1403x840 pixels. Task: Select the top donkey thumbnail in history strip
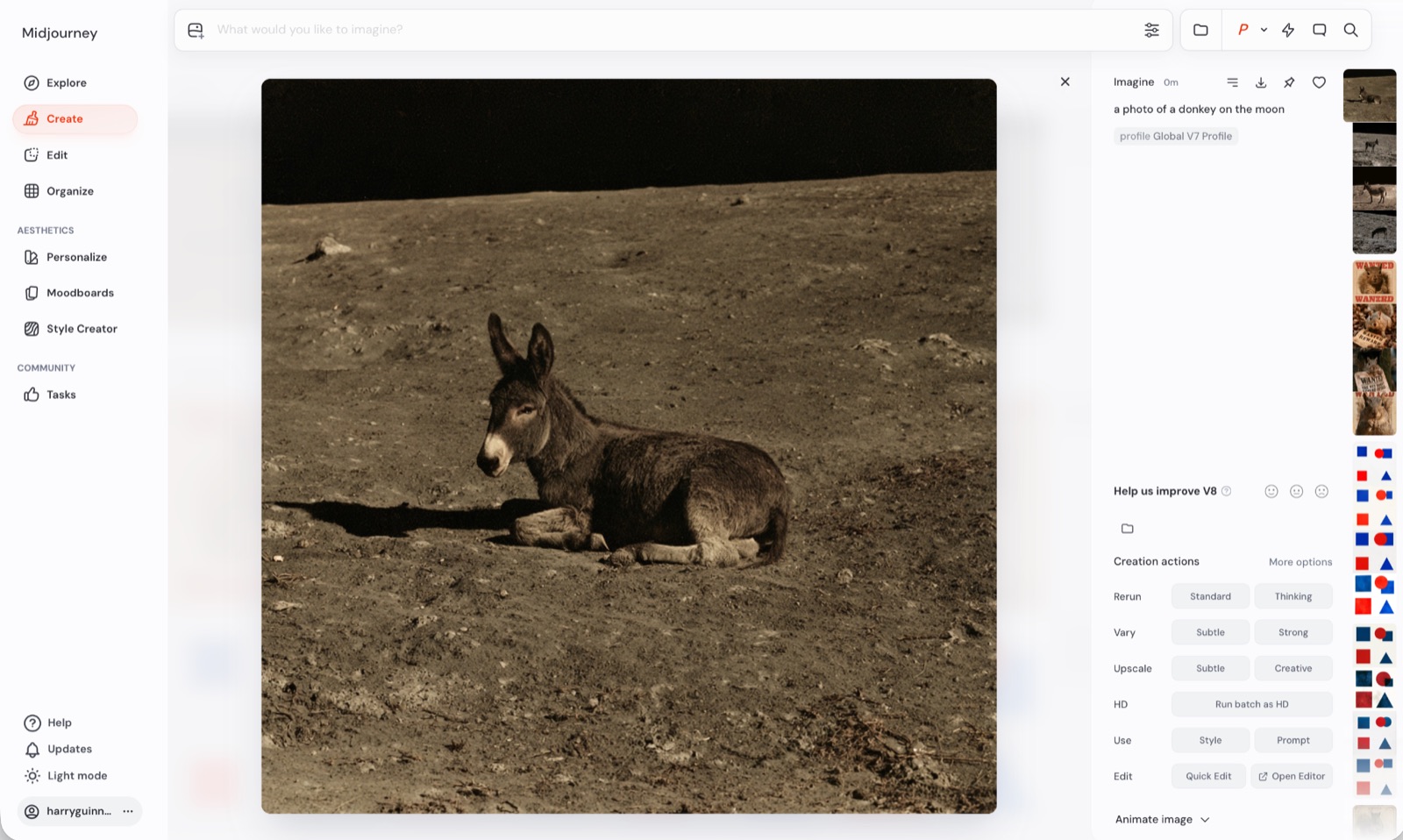point(1369,96)
